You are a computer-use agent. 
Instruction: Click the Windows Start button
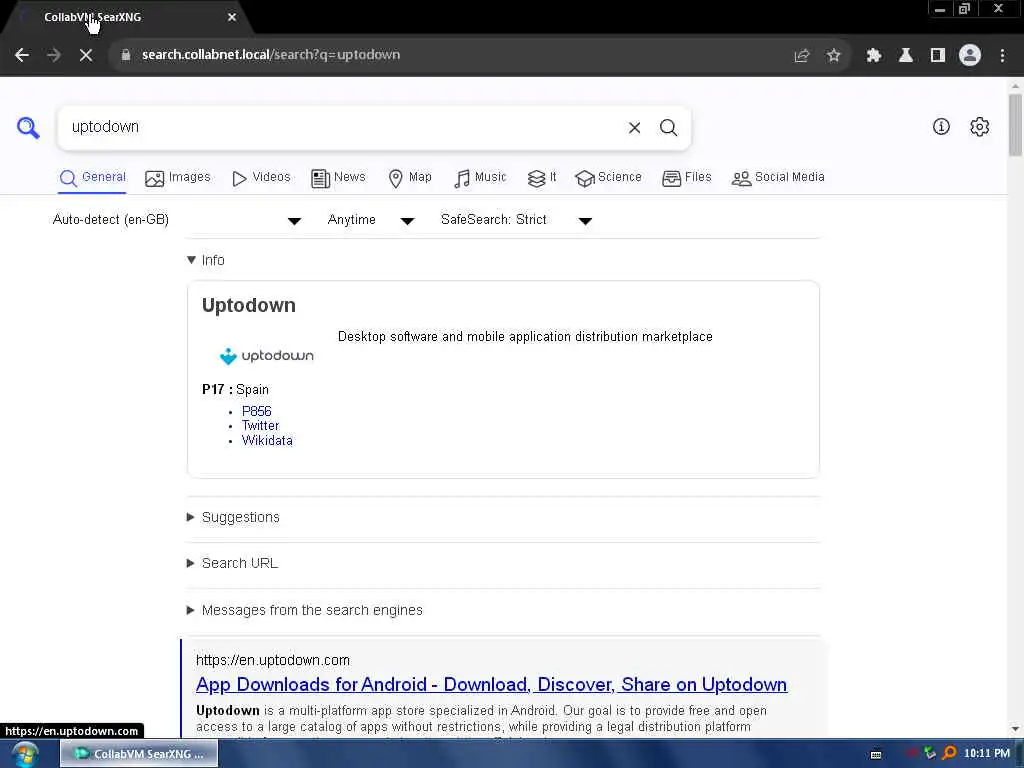click(25, 754)
